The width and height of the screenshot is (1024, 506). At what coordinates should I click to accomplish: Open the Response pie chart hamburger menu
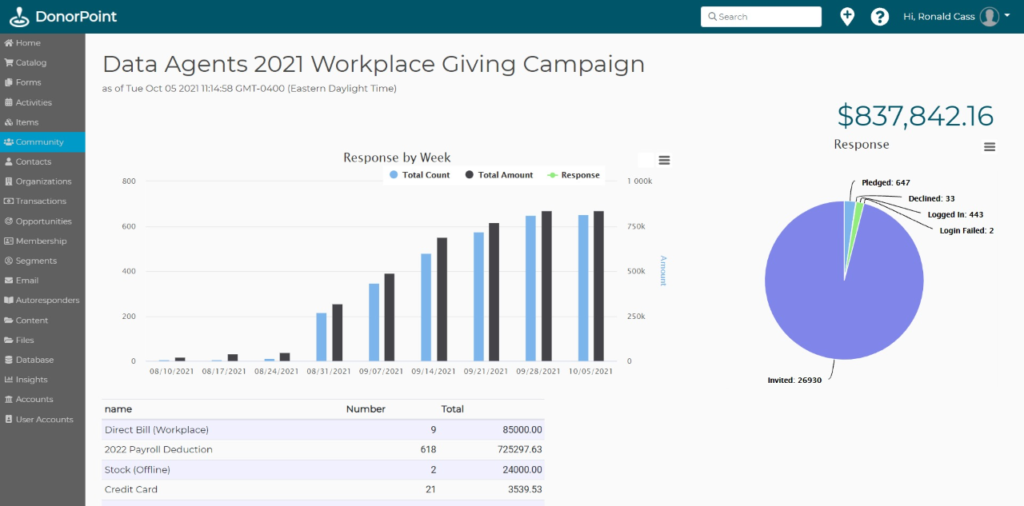989,147
